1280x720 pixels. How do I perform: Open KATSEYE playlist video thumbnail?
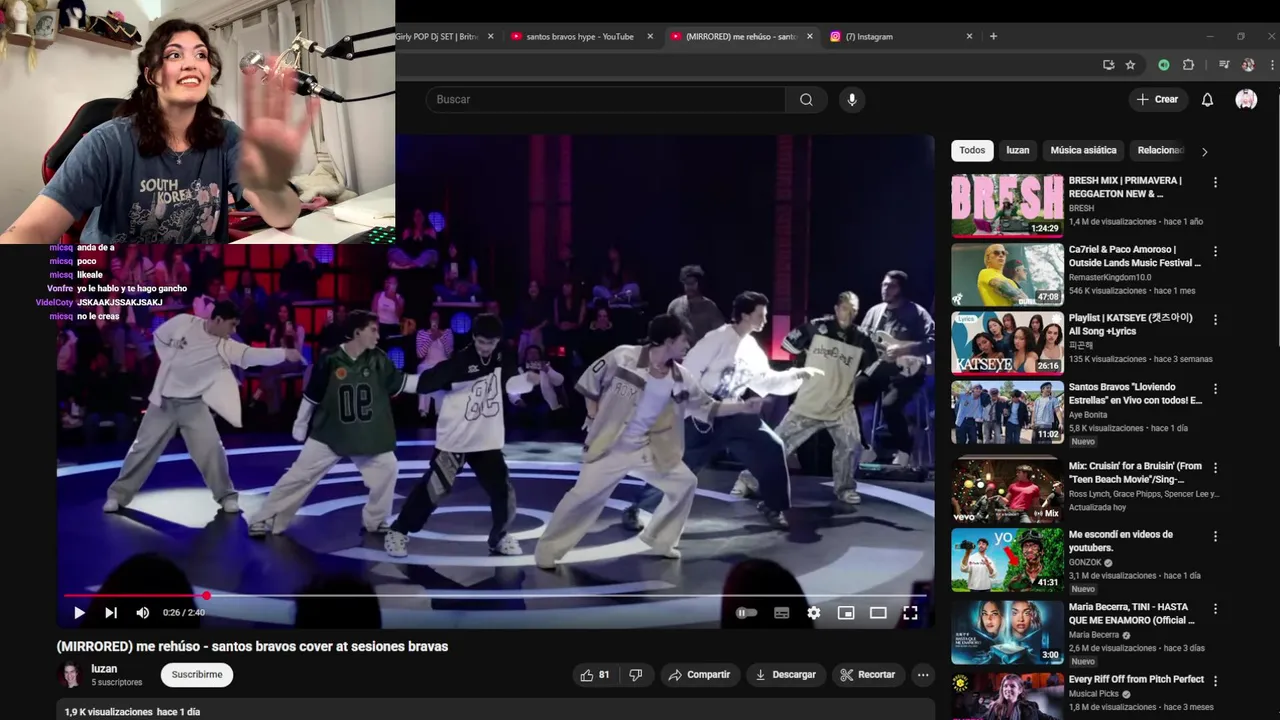point(1007,343)
